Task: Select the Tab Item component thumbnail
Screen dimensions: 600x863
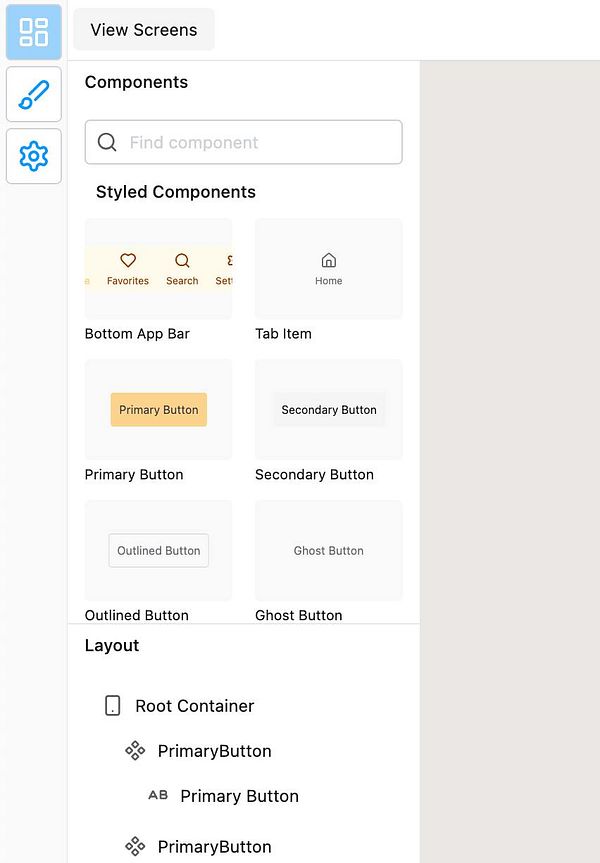Action: tap(329, 269)
